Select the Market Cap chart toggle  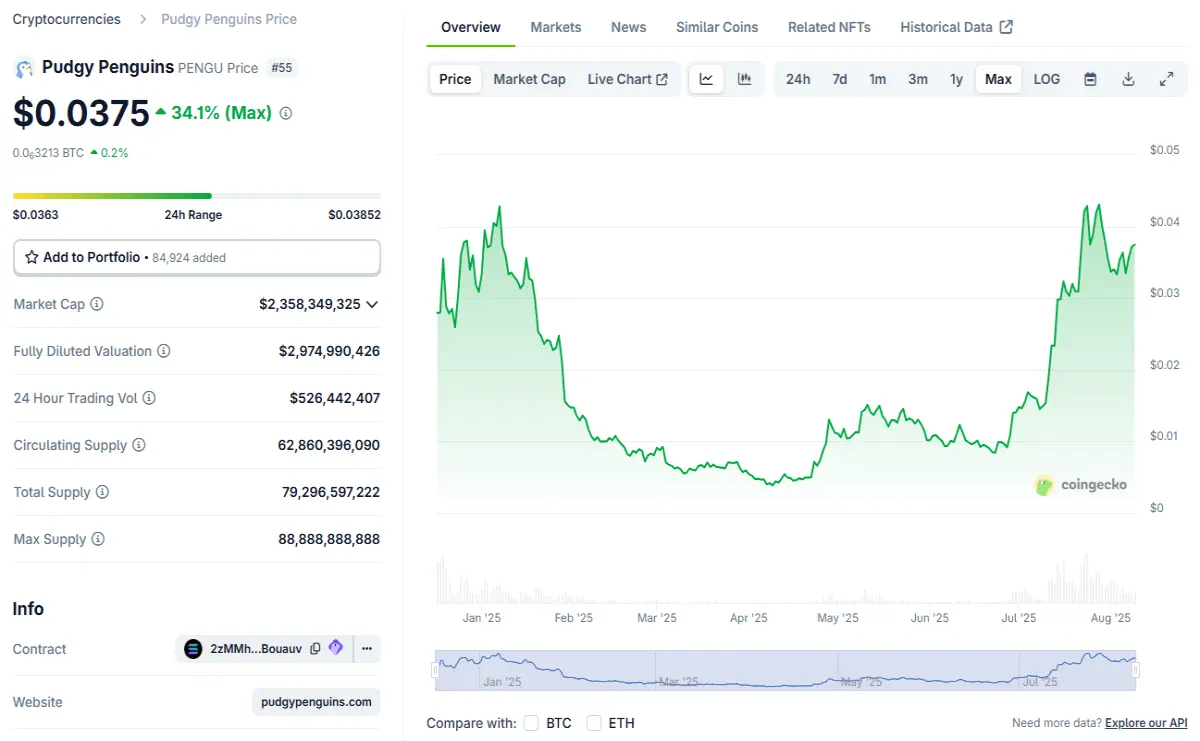pyautogui.click(x=529, y=79)
